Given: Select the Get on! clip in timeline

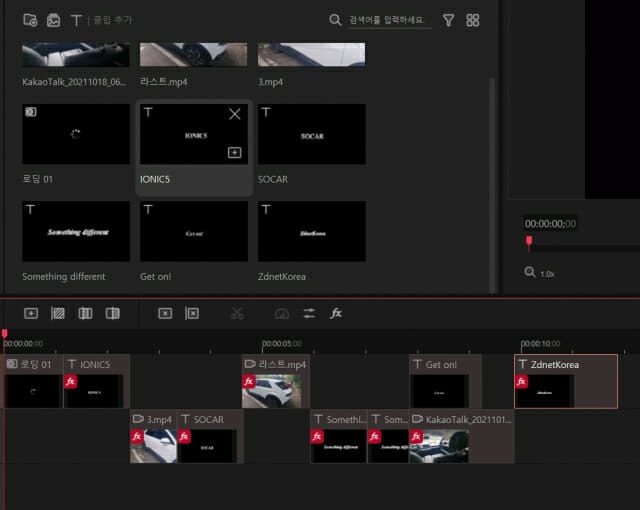Looking at the screenshot, I should point(446,381).
